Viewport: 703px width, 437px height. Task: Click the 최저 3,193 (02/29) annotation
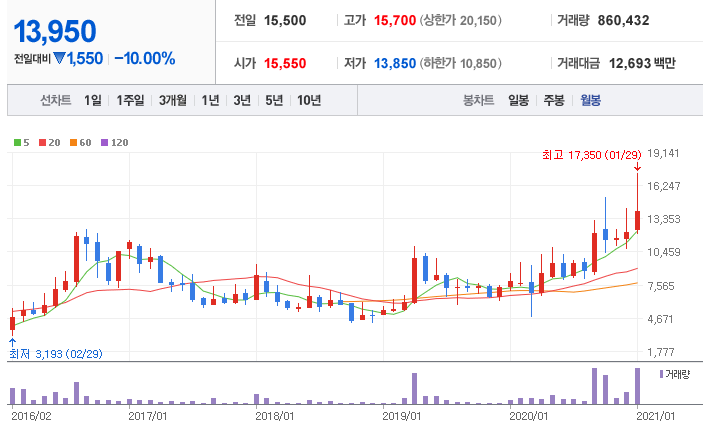[x=56, y=354]
